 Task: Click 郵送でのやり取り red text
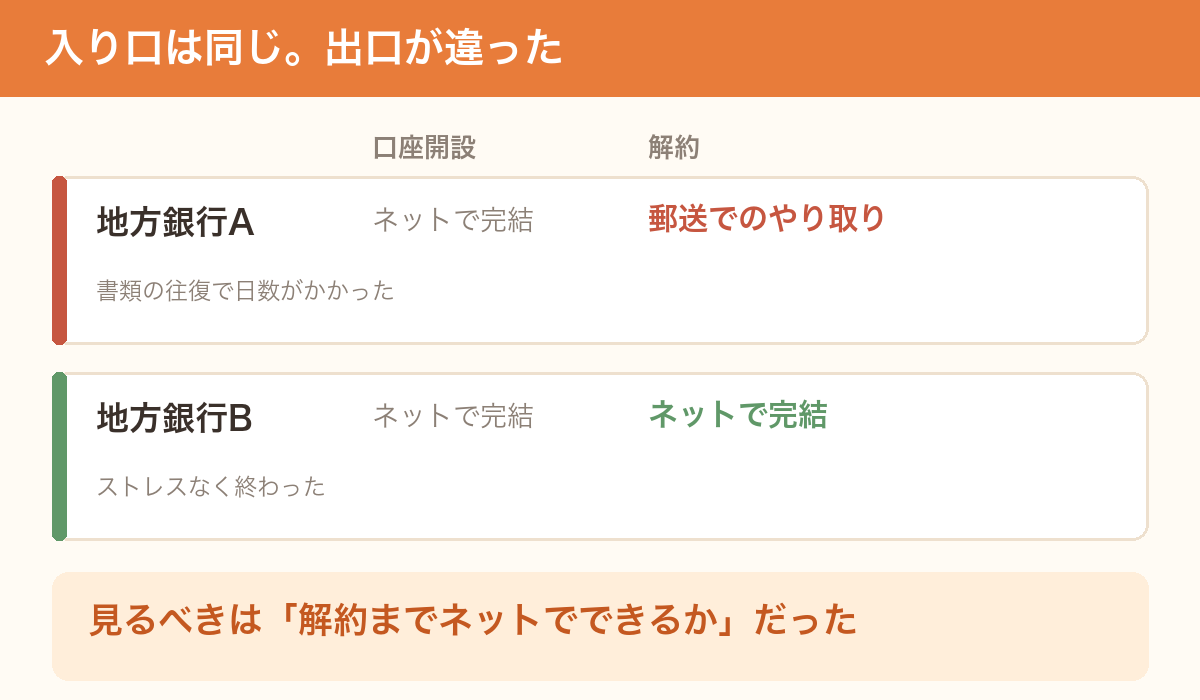point(767,218)
